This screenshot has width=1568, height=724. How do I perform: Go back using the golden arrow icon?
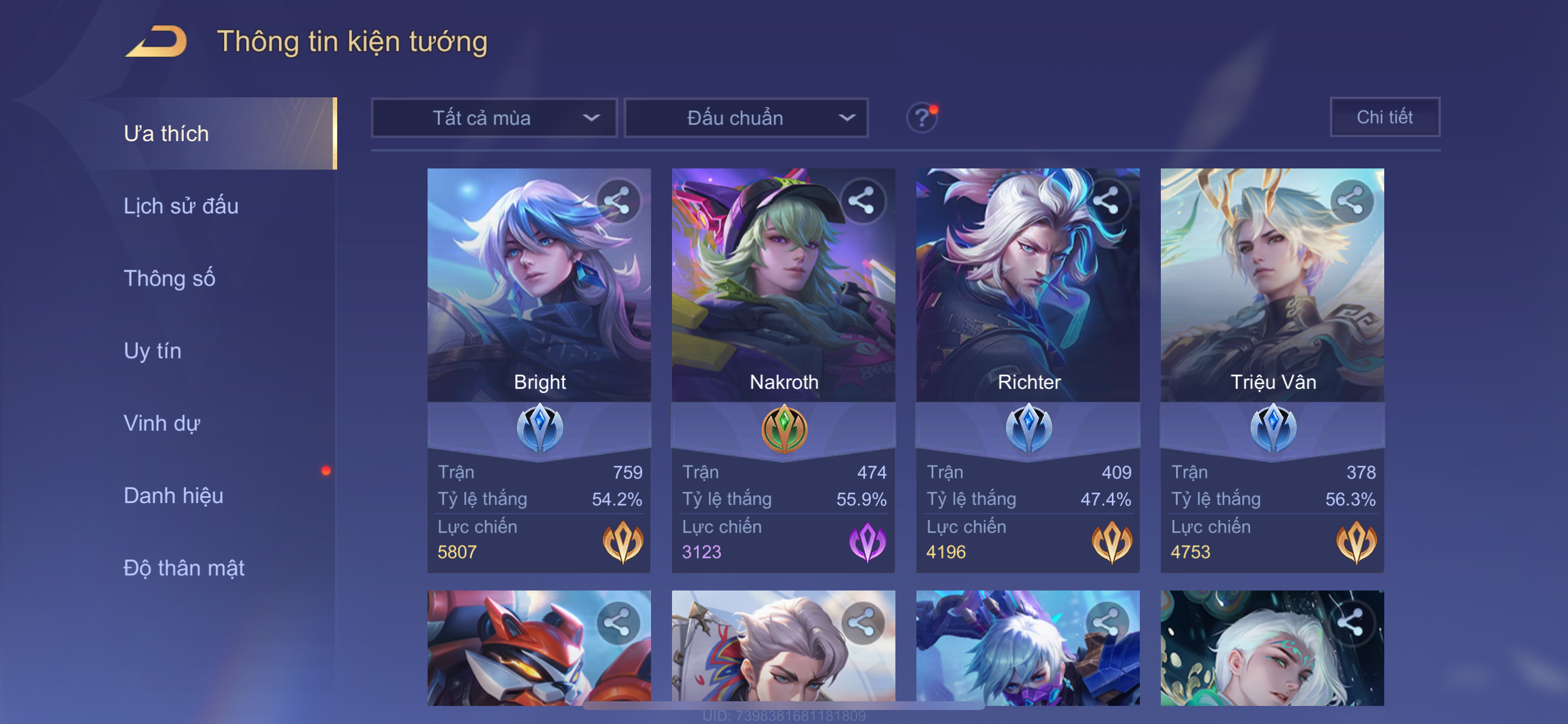[x=156, y=41]
